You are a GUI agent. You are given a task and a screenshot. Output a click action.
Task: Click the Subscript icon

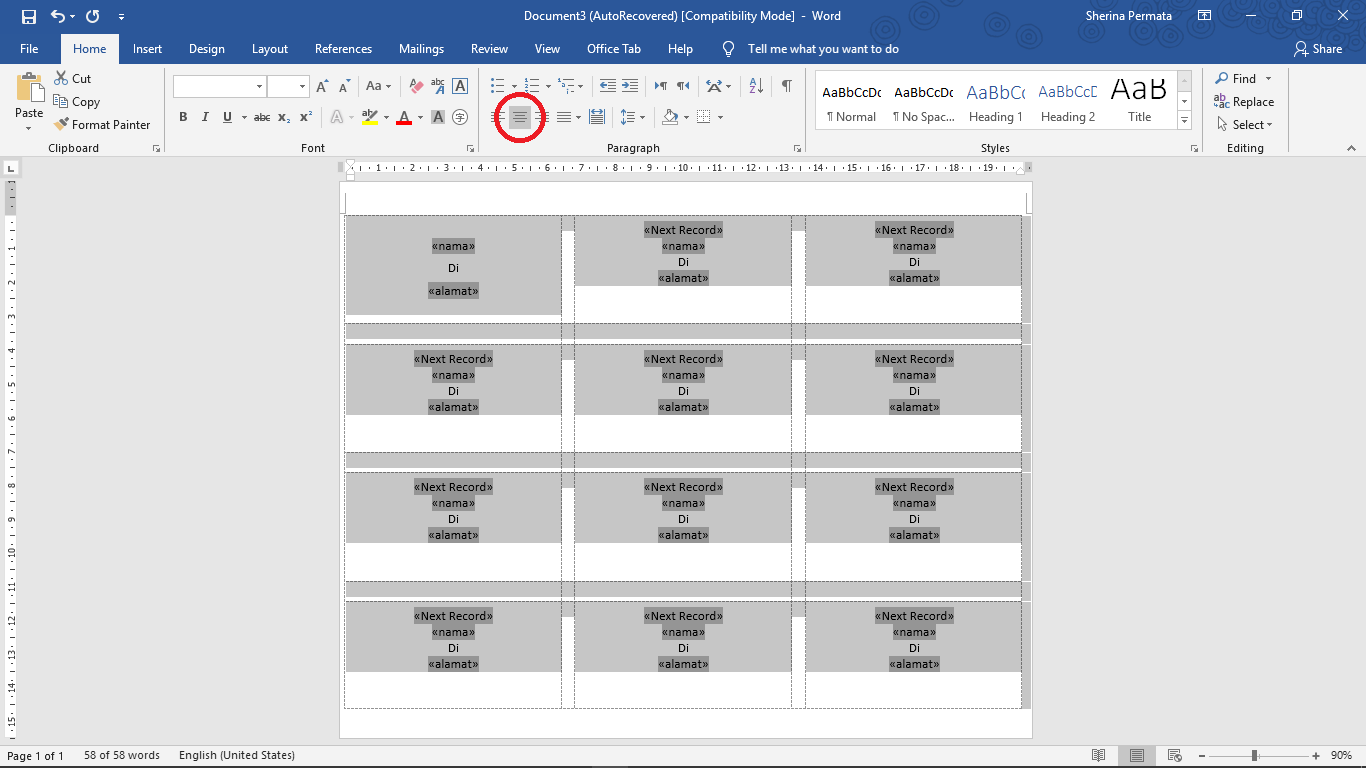click(x=284, y=117)
